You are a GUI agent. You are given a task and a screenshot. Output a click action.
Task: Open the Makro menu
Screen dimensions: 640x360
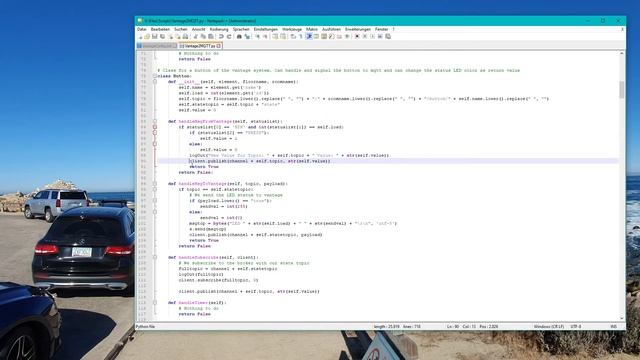[x=312, y=29]
